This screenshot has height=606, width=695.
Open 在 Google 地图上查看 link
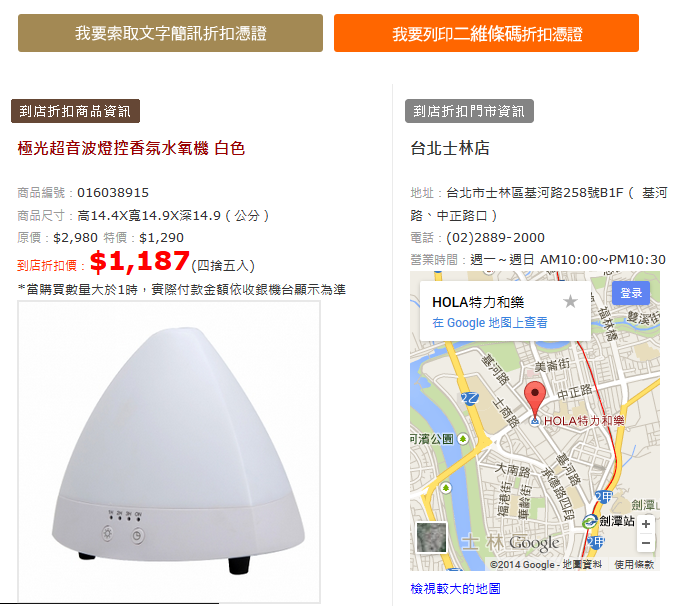(490, 323)
